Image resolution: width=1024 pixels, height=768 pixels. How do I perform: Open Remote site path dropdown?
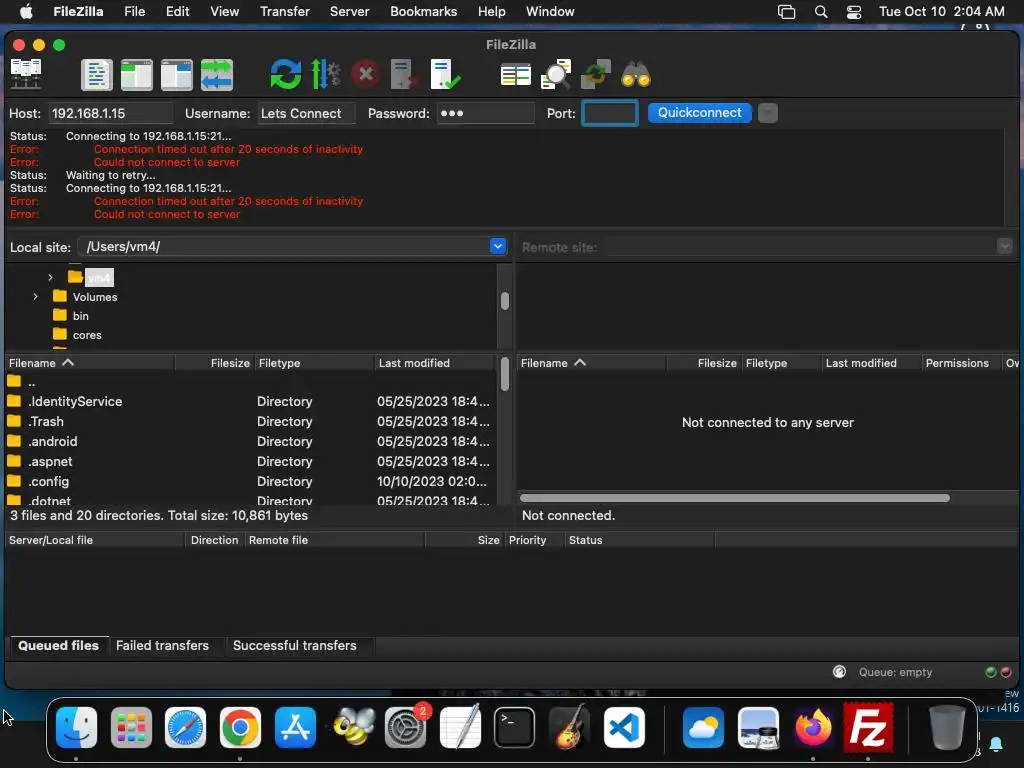[1004, 246]
